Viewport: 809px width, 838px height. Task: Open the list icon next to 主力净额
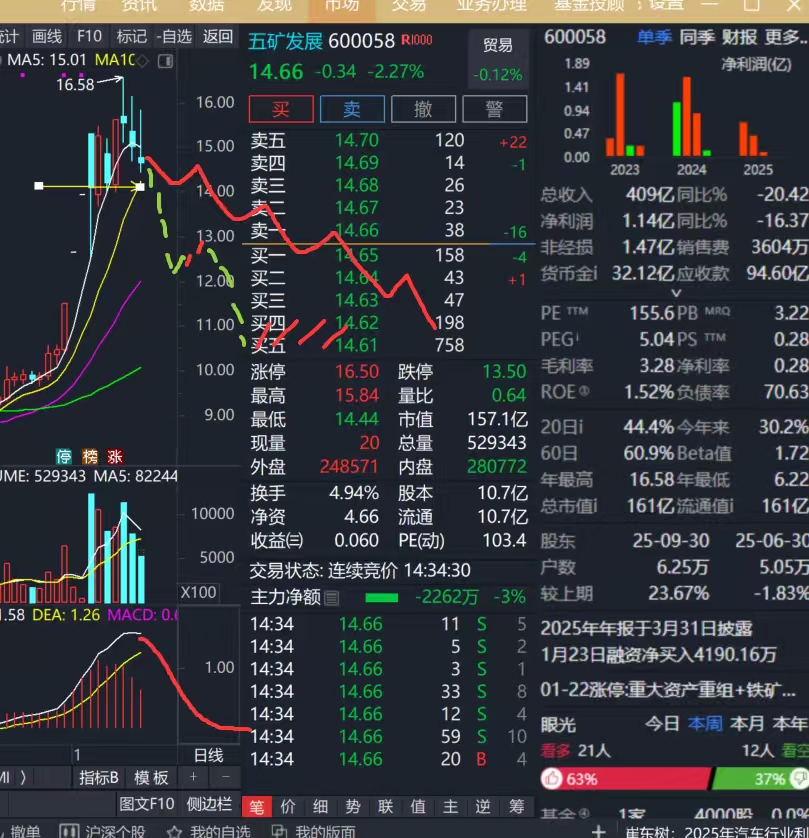[x=331, y=598]
